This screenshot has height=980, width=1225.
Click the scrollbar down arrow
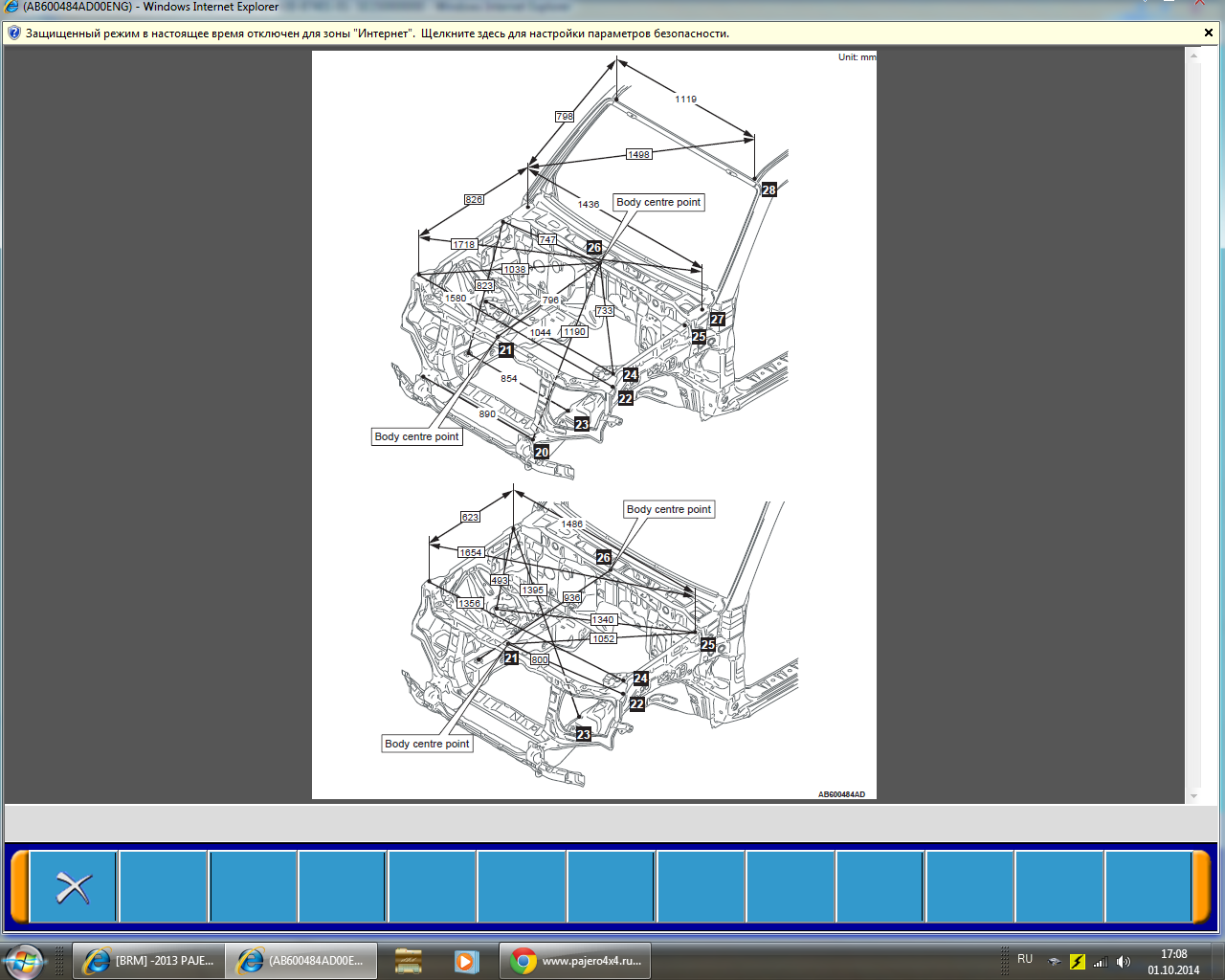click(x=1193, y=796)
